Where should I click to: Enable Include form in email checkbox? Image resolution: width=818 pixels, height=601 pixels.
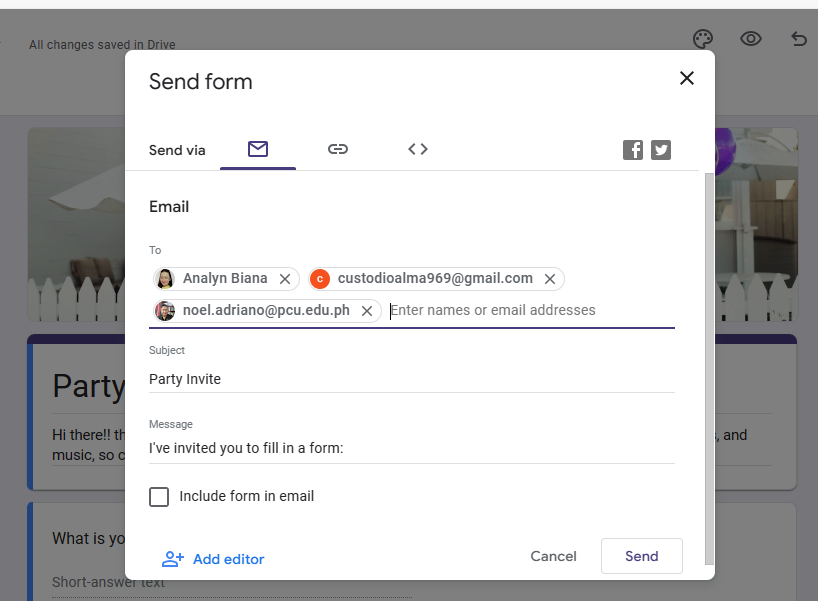(x=159, y=497)
